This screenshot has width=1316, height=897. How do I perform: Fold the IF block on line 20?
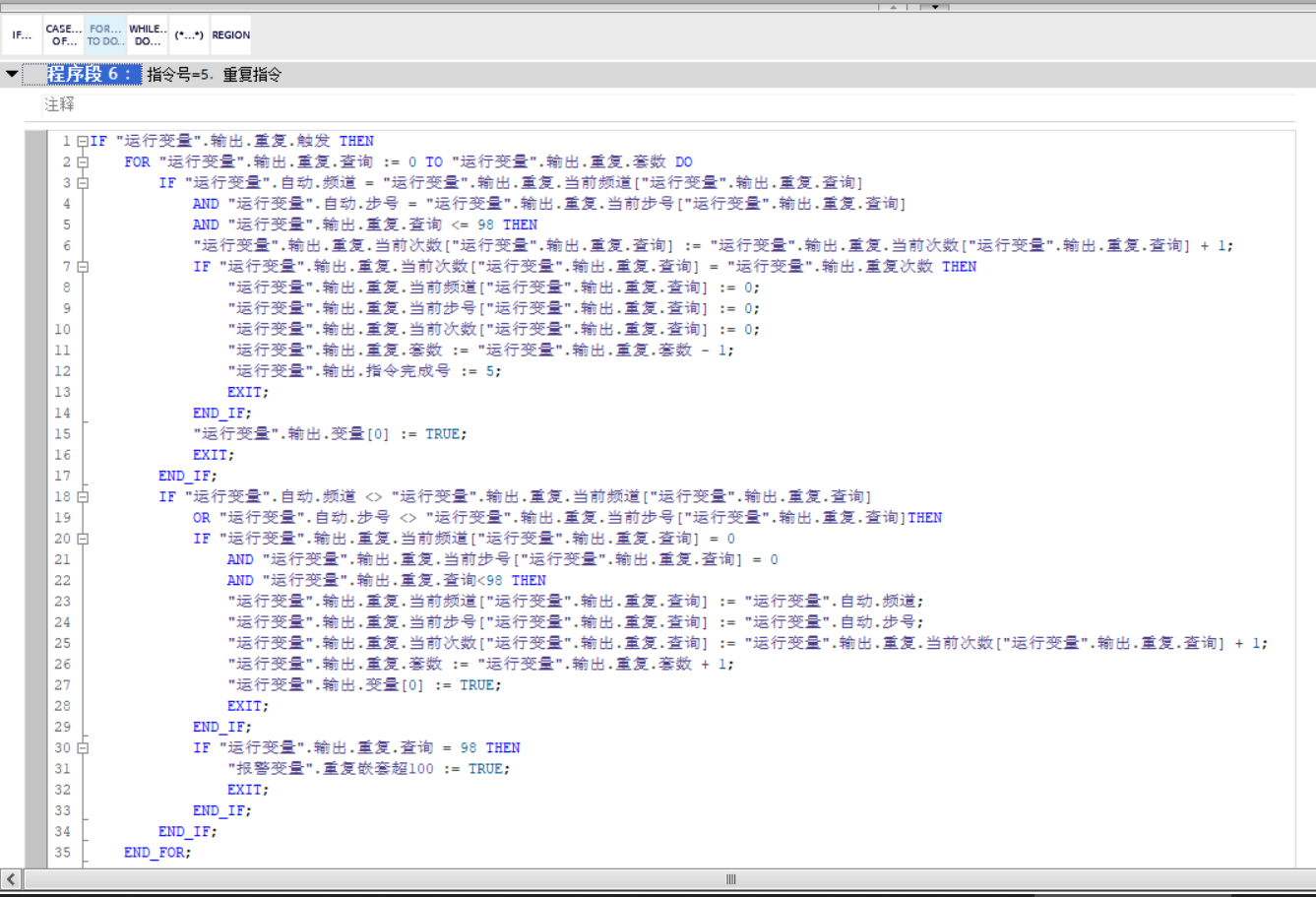coord(83,539)
